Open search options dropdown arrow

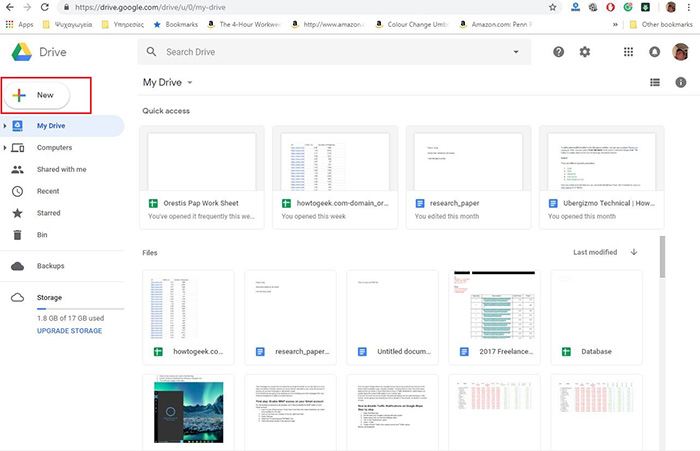coord(515,52)
